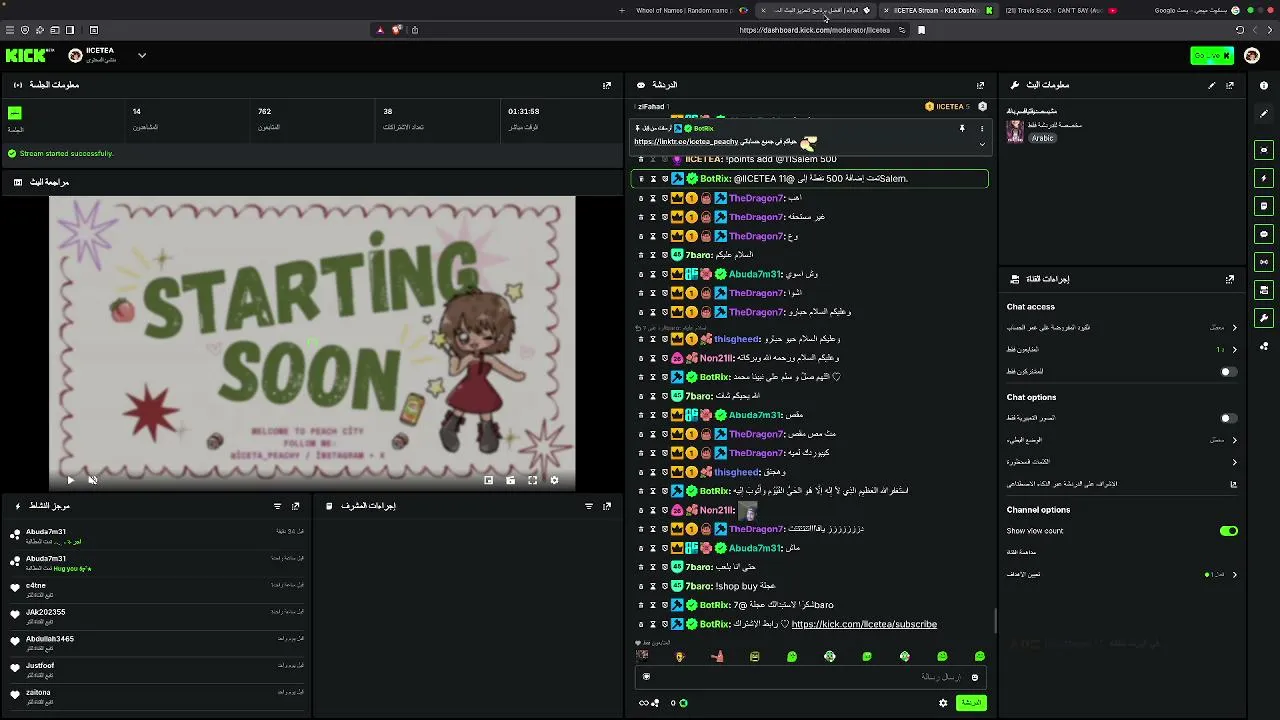Switch to the Wheel of Names browser tab
1280x720 pixels.
click(690, 11)
